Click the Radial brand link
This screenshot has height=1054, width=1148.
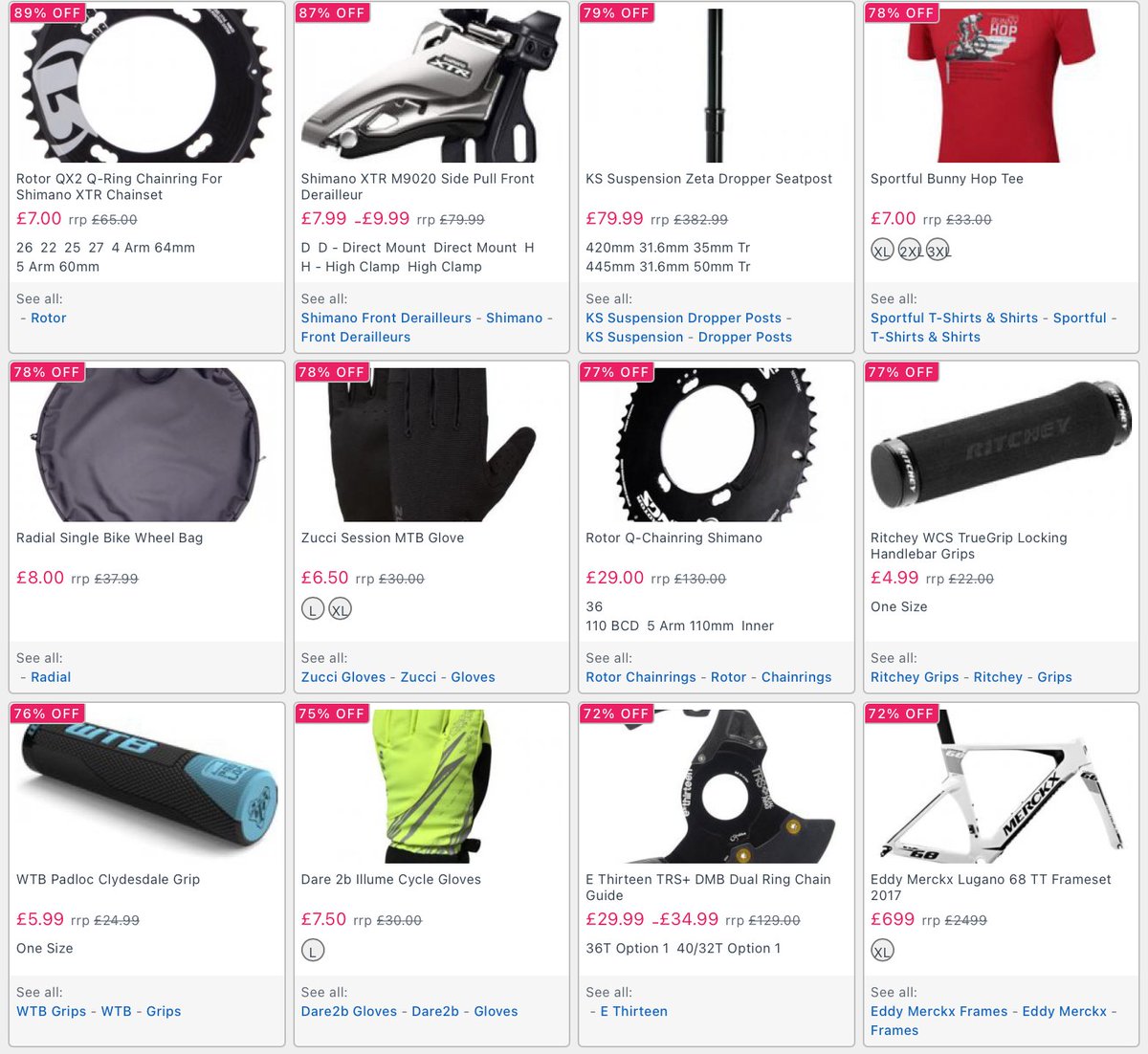click(x=51, y=676)
